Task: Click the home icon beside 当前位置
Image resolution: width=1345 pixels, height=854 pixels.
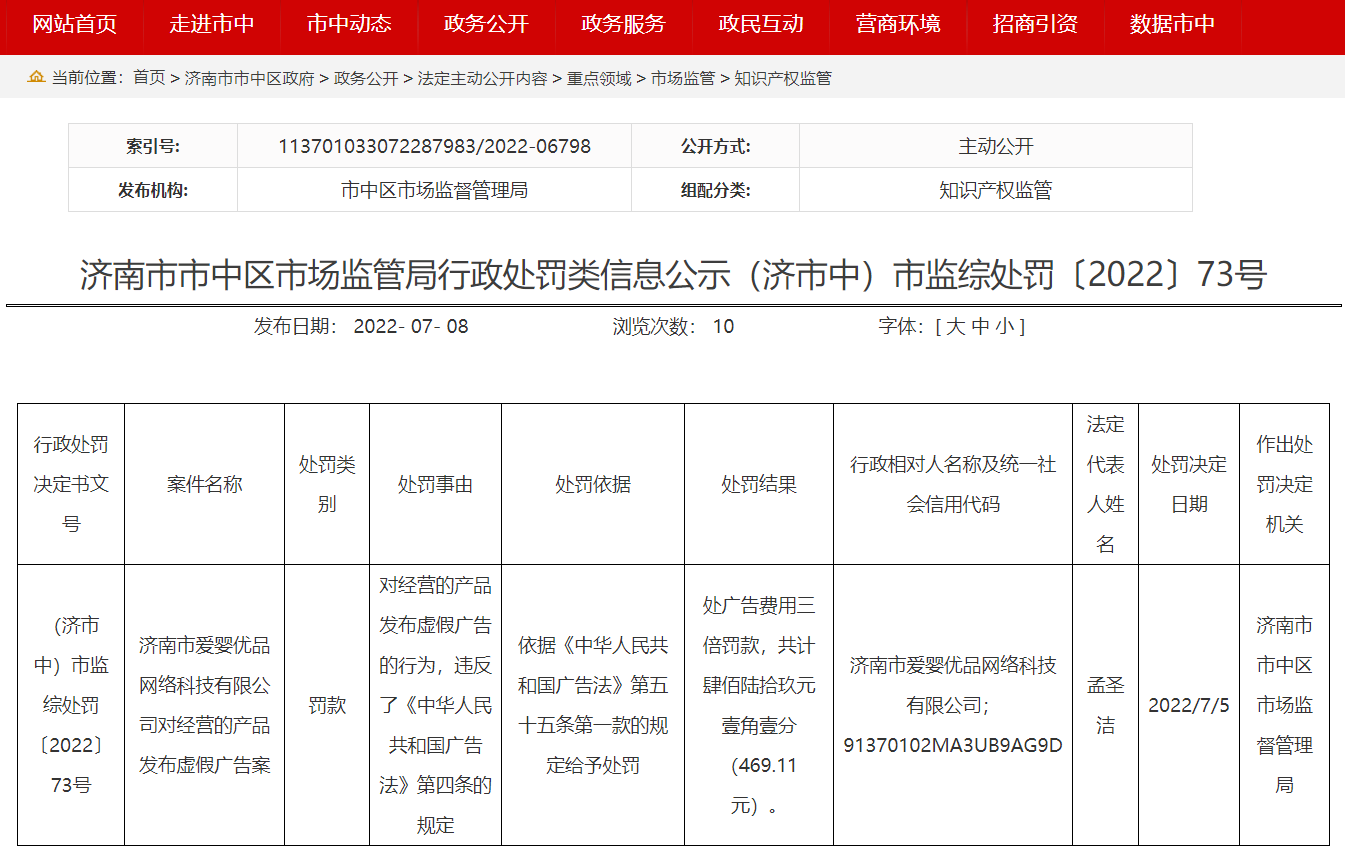Action: [37, 78]
